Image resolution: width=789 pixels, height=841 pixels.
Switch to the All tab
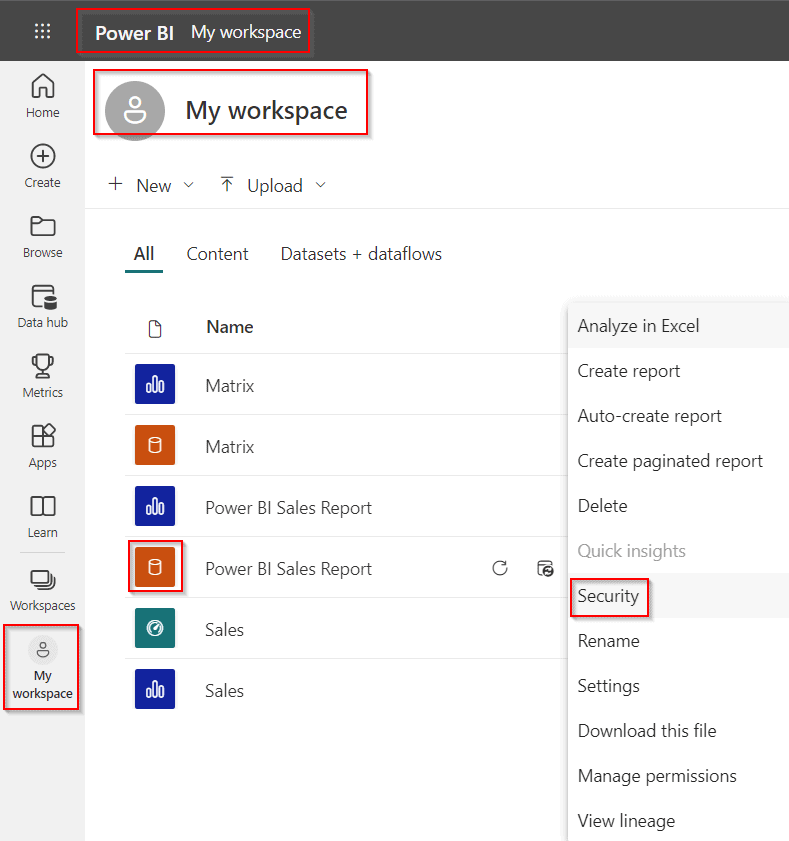pyautogui.click(x=144, y=254)
